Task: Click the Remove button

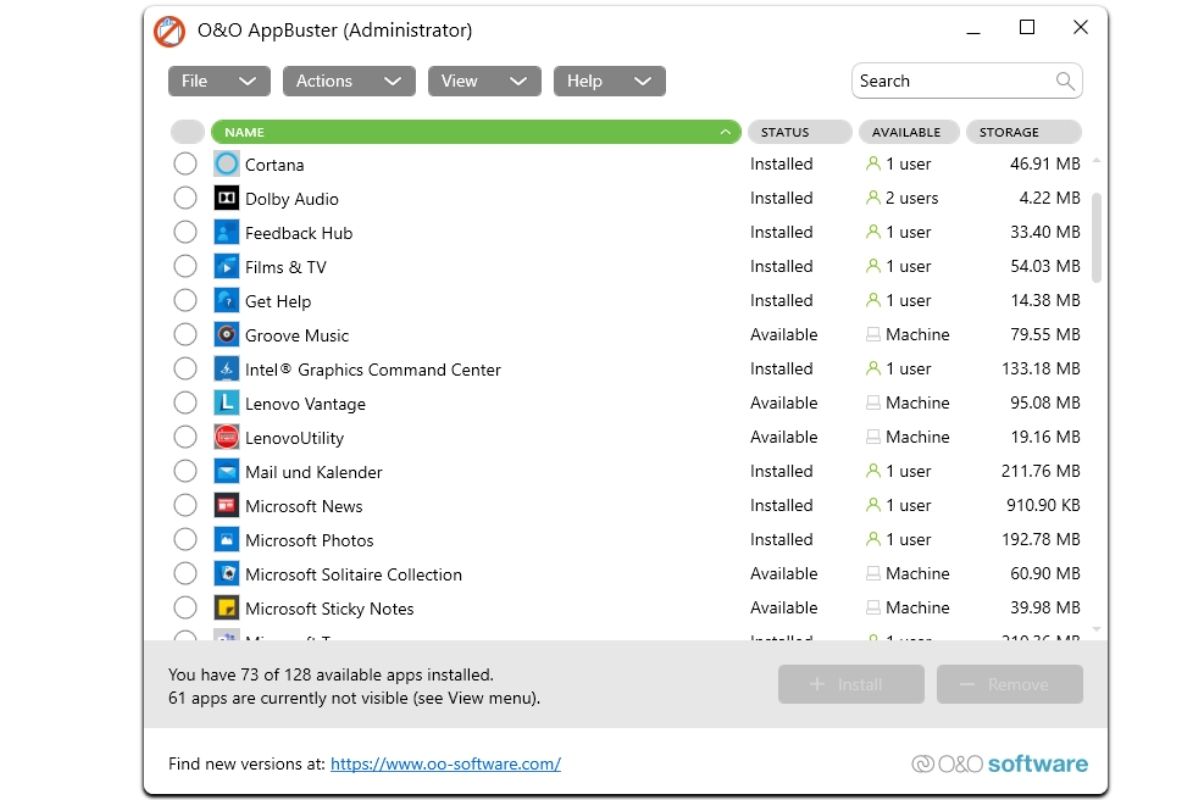Action: [1010, 684]
